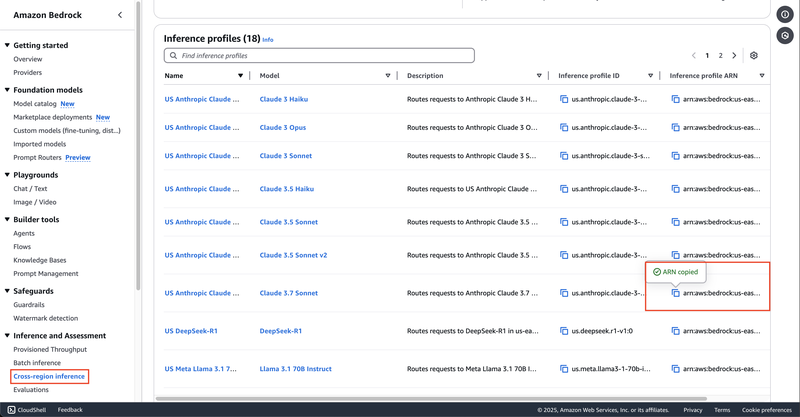Collapse the Foundation models section

pos(7,90)
